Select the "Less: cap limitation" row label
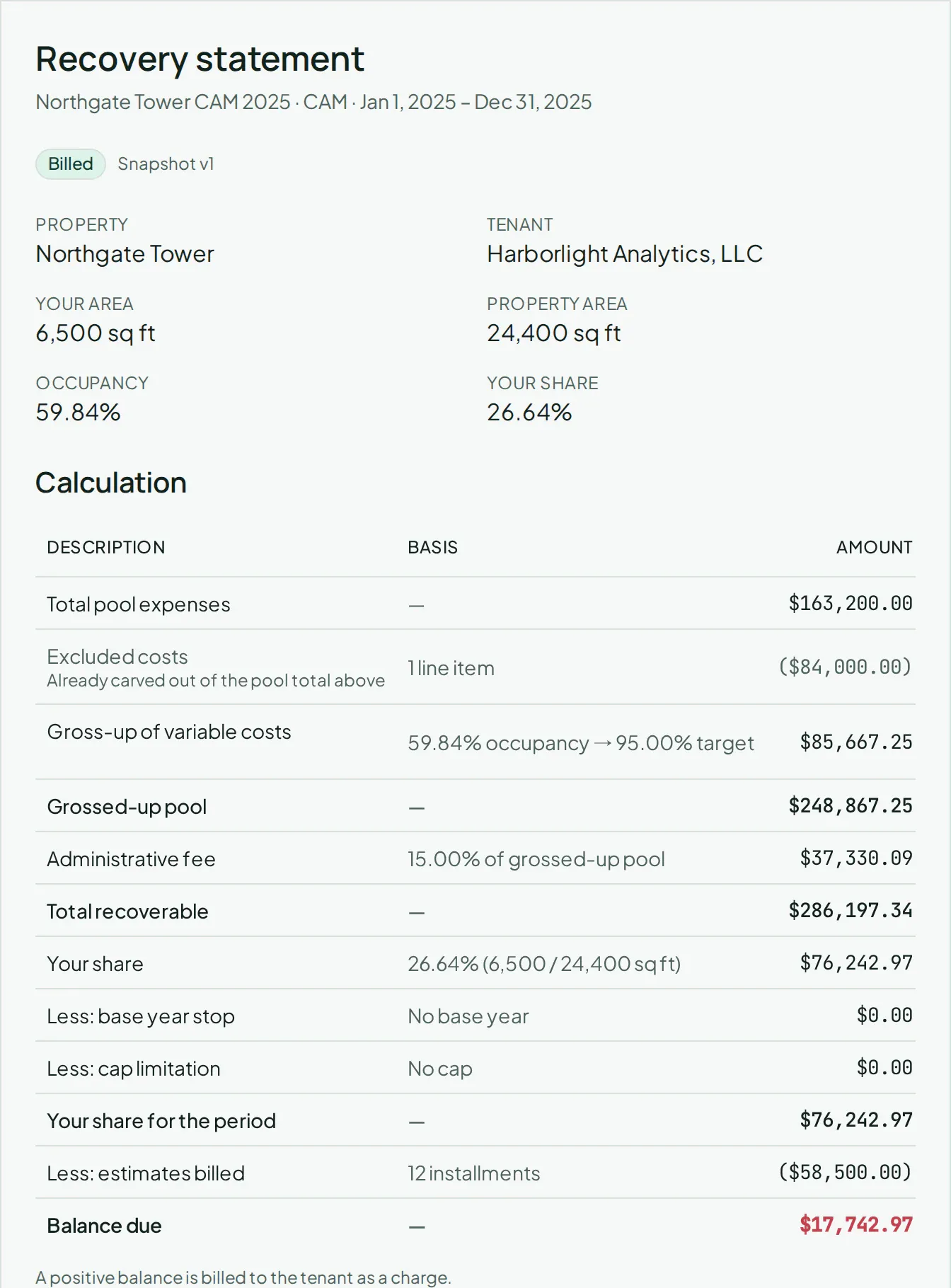Image resolution: width=951 pixels, height=1288 pixels. pos(134,1069)
